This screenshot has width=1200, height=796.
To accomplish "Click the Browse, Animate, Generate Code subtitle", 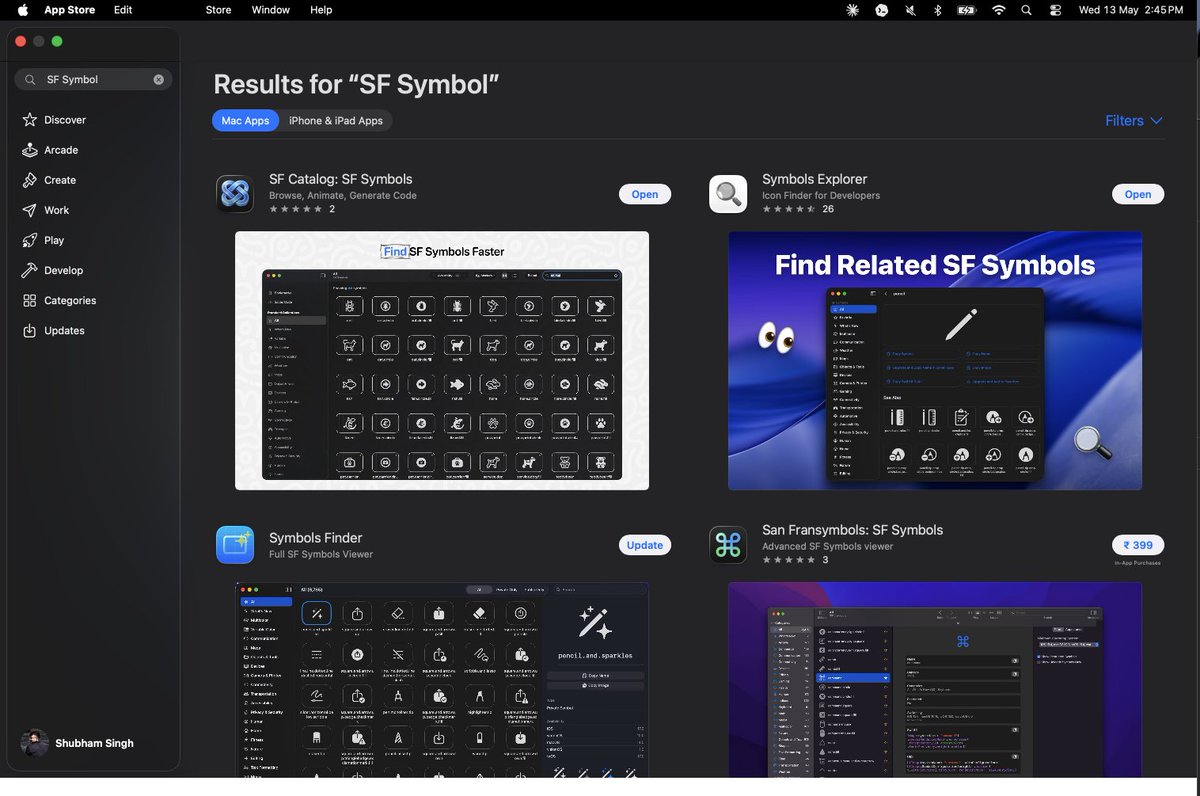I will pos(343,196).
